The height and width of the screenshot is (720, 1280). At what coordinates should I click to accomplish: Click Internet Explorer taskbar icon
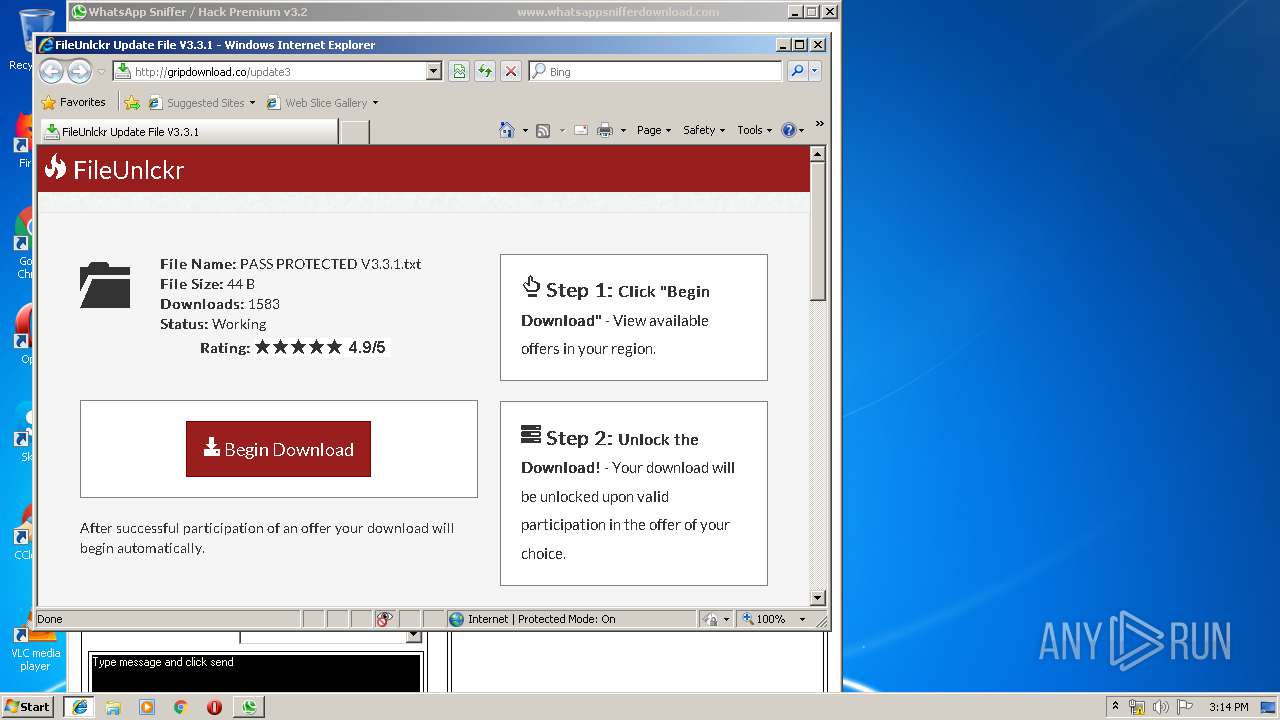pos(79,707)
